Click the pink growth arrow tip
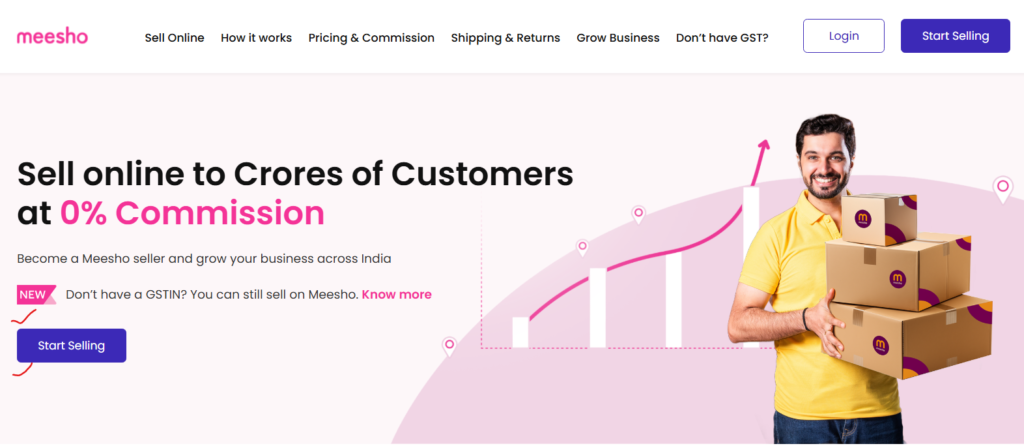 click(x=765, y=146)
